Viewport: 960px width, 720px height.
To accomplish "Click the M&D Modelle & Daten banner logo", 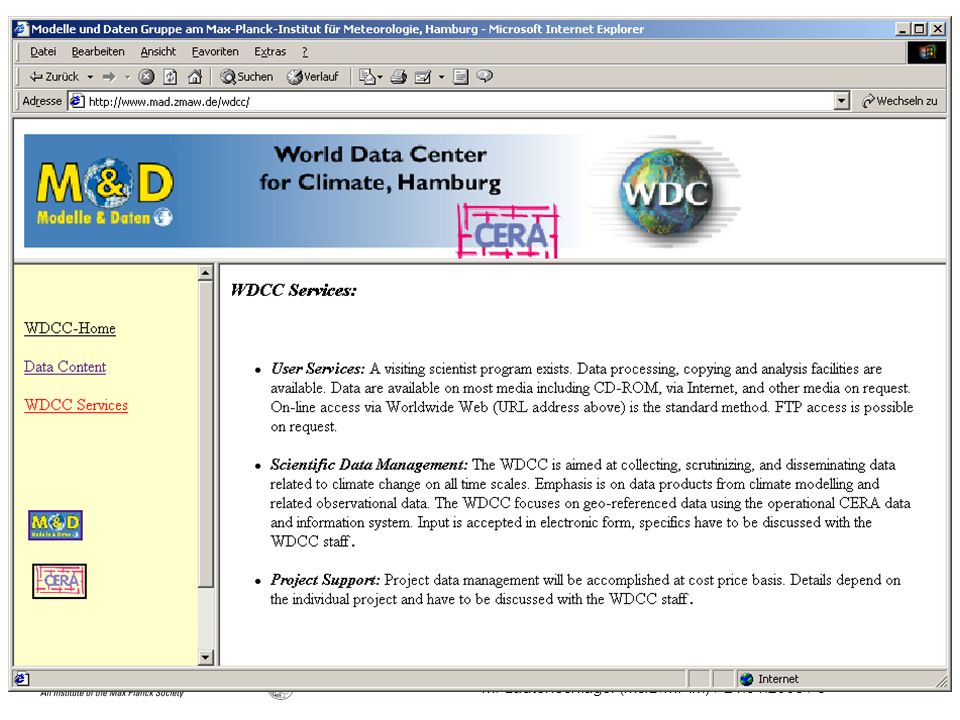I will click(105, 193).
